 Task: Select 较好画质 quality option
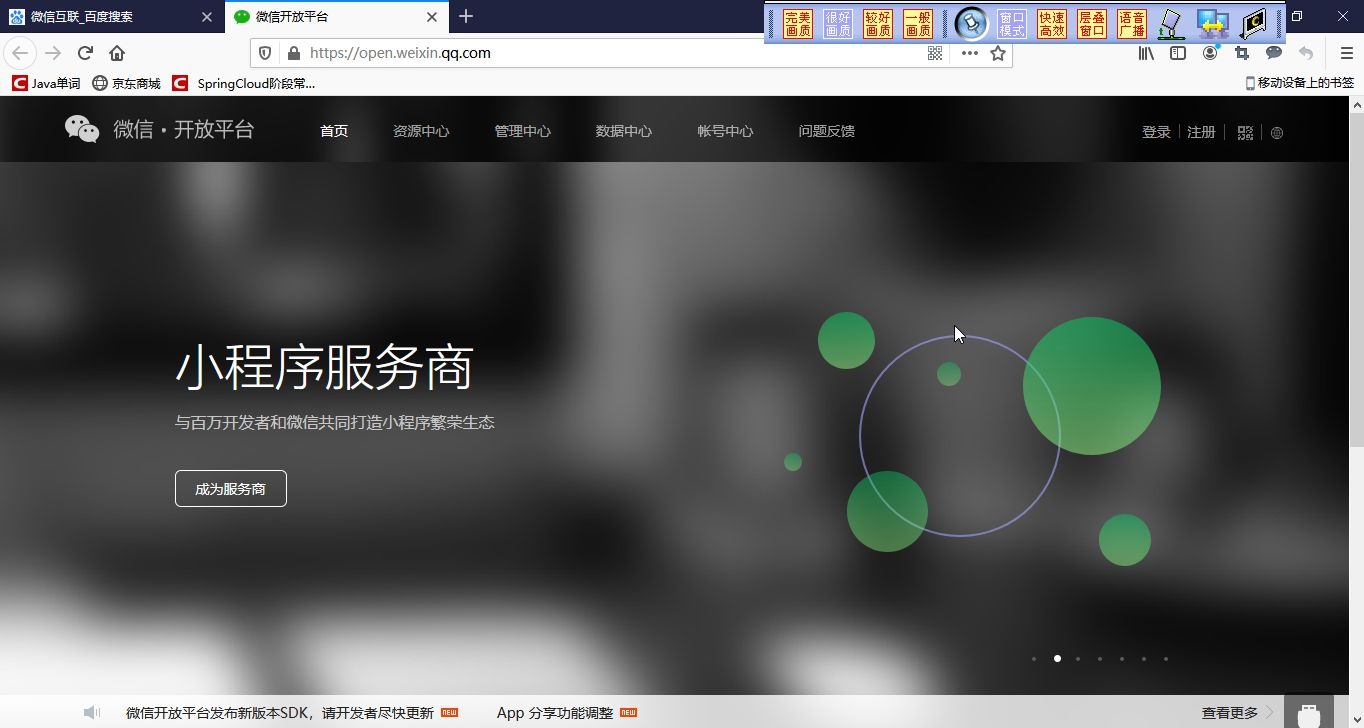(878, 24)
